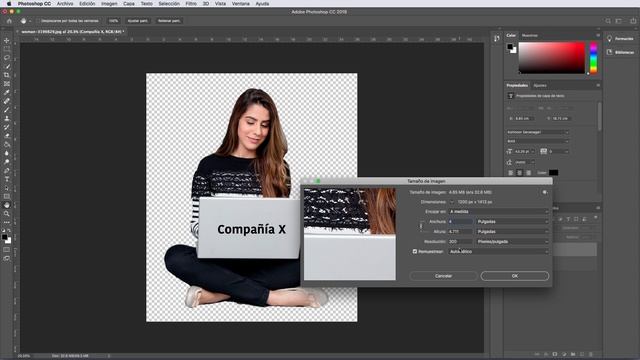The height and width of the screenshot is (360, 640).
Task: Open the font family dropdown in Propiedades
Action: pos(538,132)
